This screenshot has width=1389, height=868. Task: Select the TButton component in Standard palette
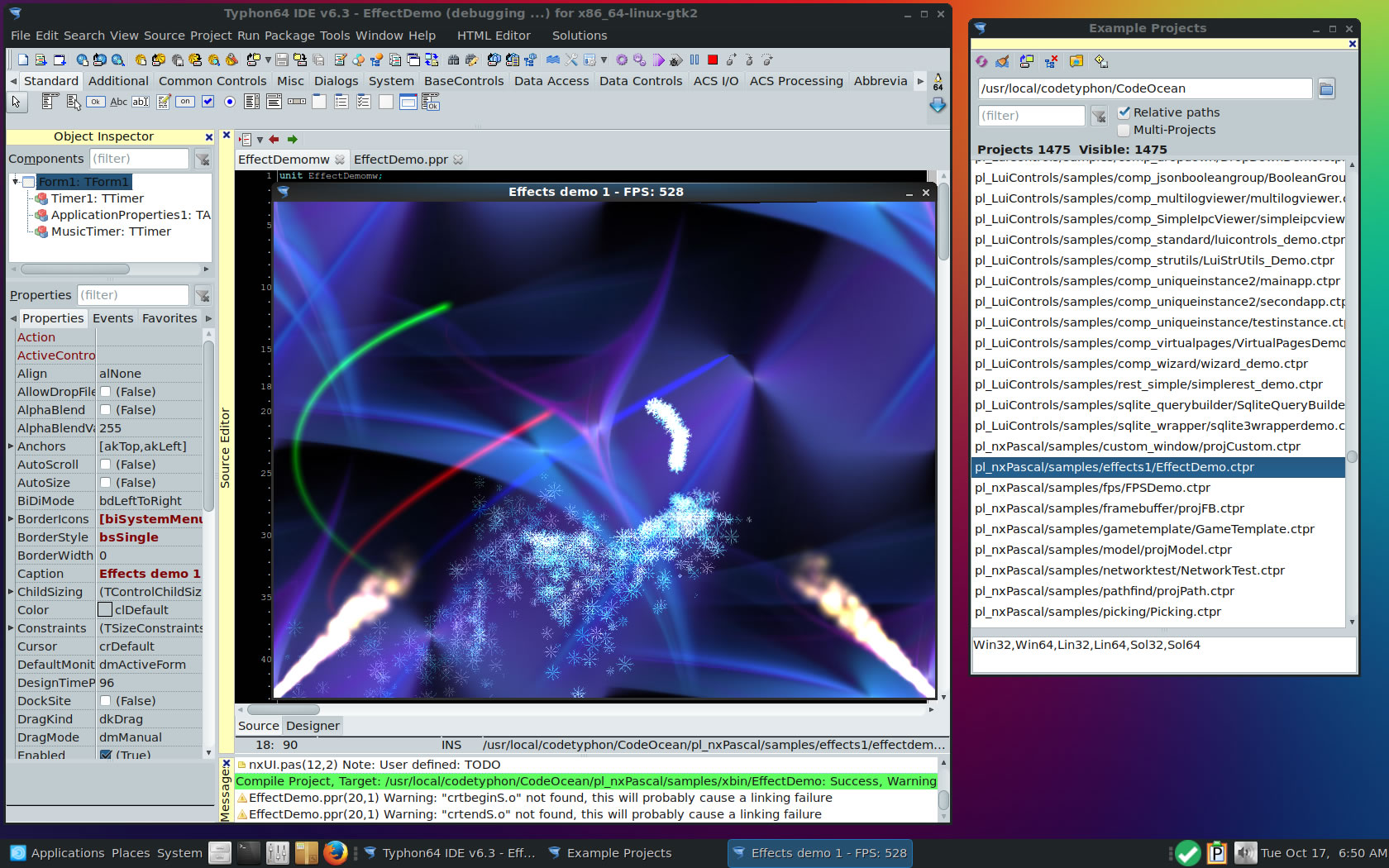[x=96, y=102]
